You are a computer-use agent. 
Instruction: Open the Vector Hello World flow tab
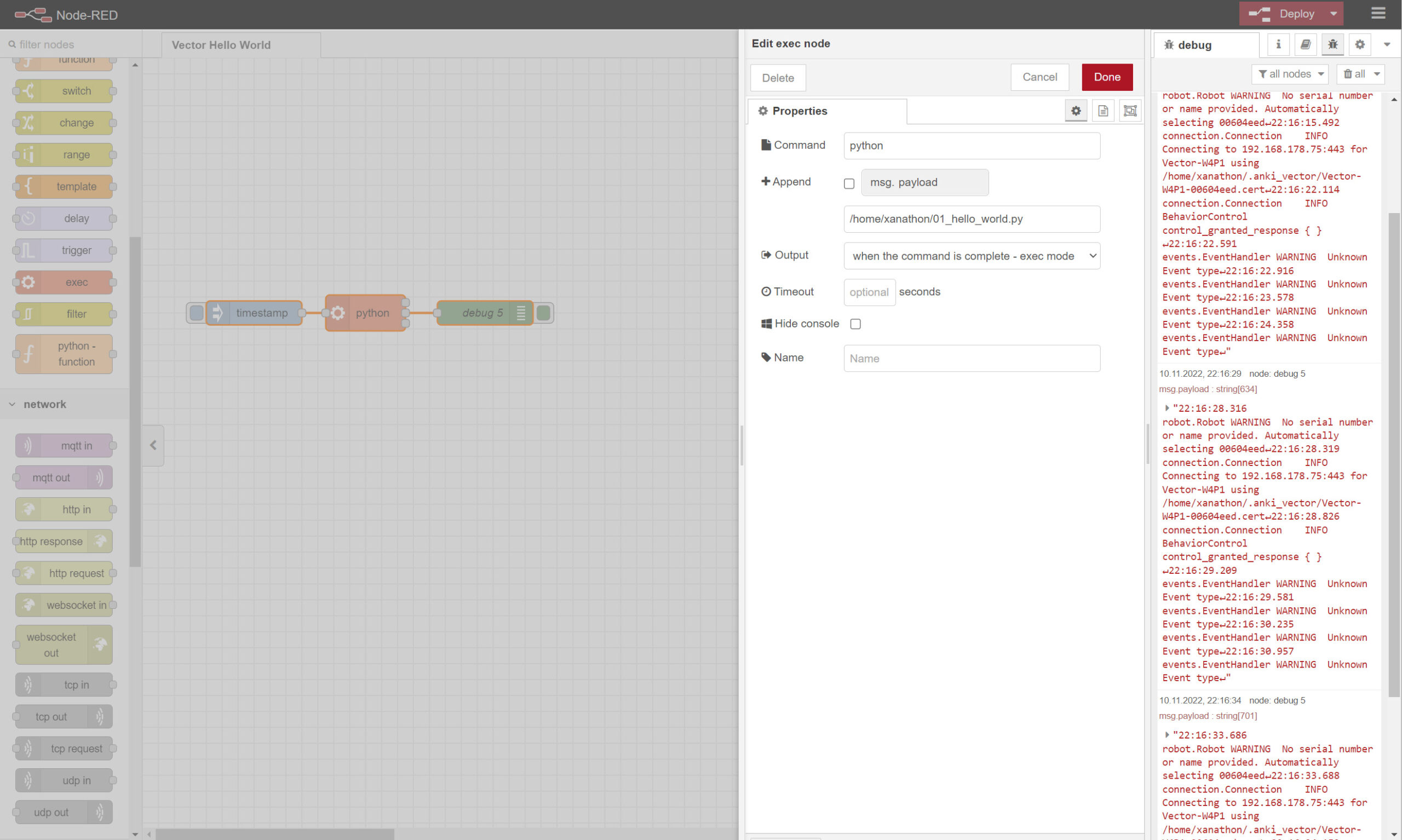240,45
